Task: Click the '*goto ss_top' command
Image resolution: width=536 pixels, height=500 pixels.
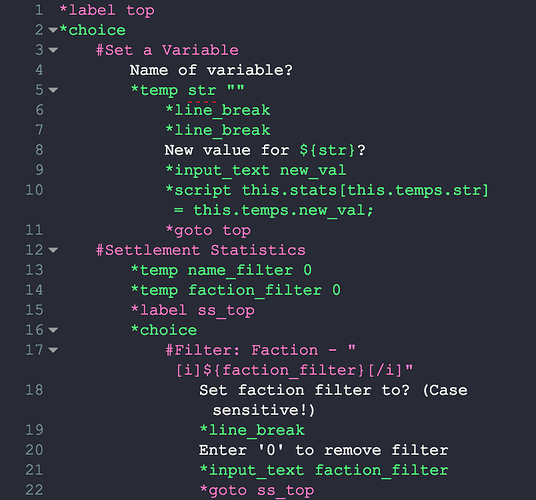Action: click(x=257, y=490)
